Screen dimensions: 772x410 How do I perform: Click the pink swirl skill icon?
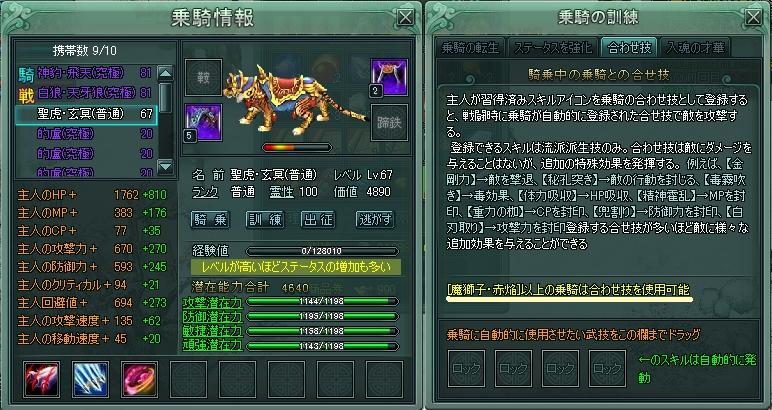tap(139, 379)
